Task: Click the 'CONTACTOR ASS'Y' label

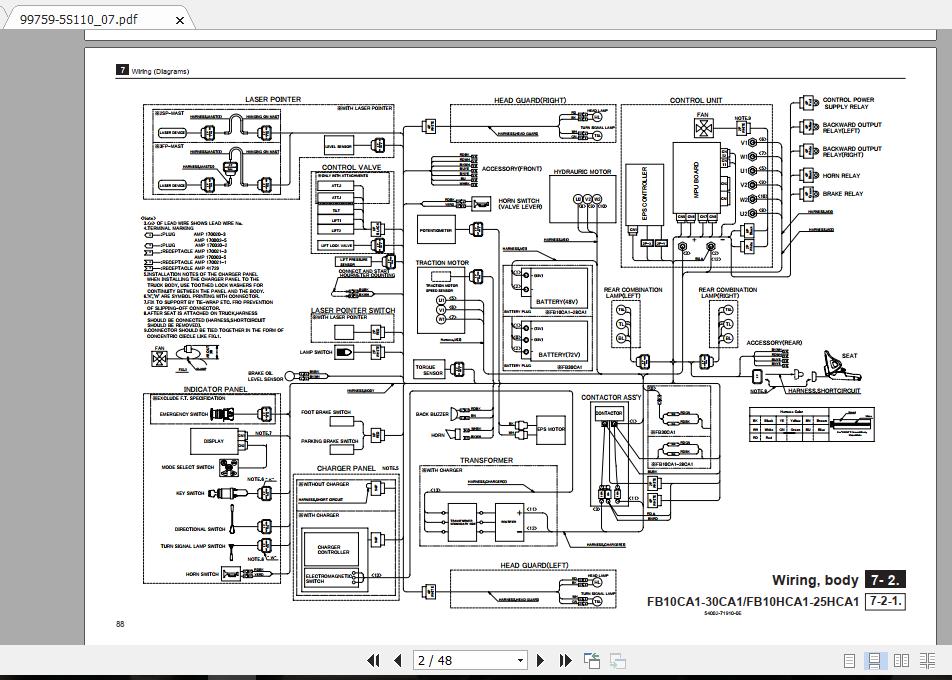Action: tap(611, 397)
